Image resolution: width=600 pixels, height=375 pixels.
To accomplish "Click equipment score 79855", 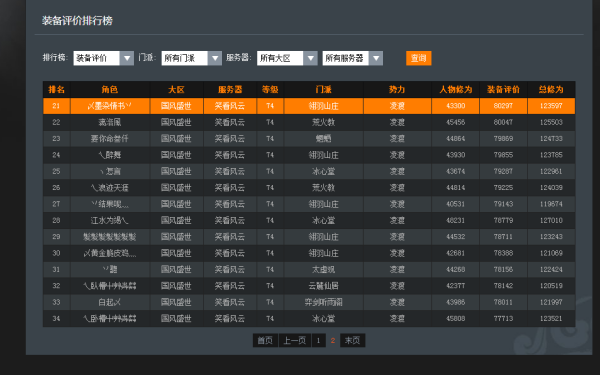I will 503,155.
